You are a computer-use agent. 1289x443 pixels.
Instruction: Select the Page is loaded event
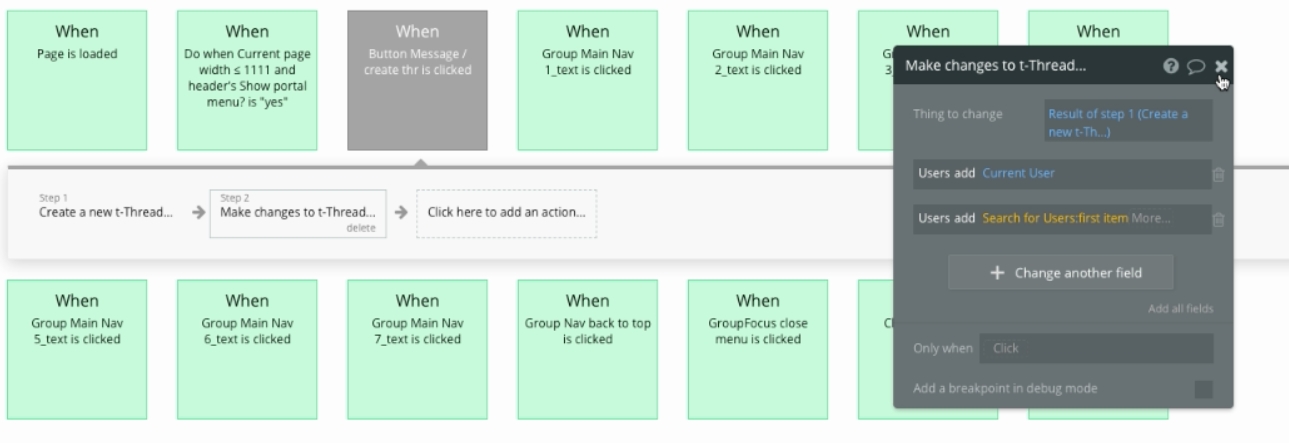pyautogui.click(x=77, y=80)
